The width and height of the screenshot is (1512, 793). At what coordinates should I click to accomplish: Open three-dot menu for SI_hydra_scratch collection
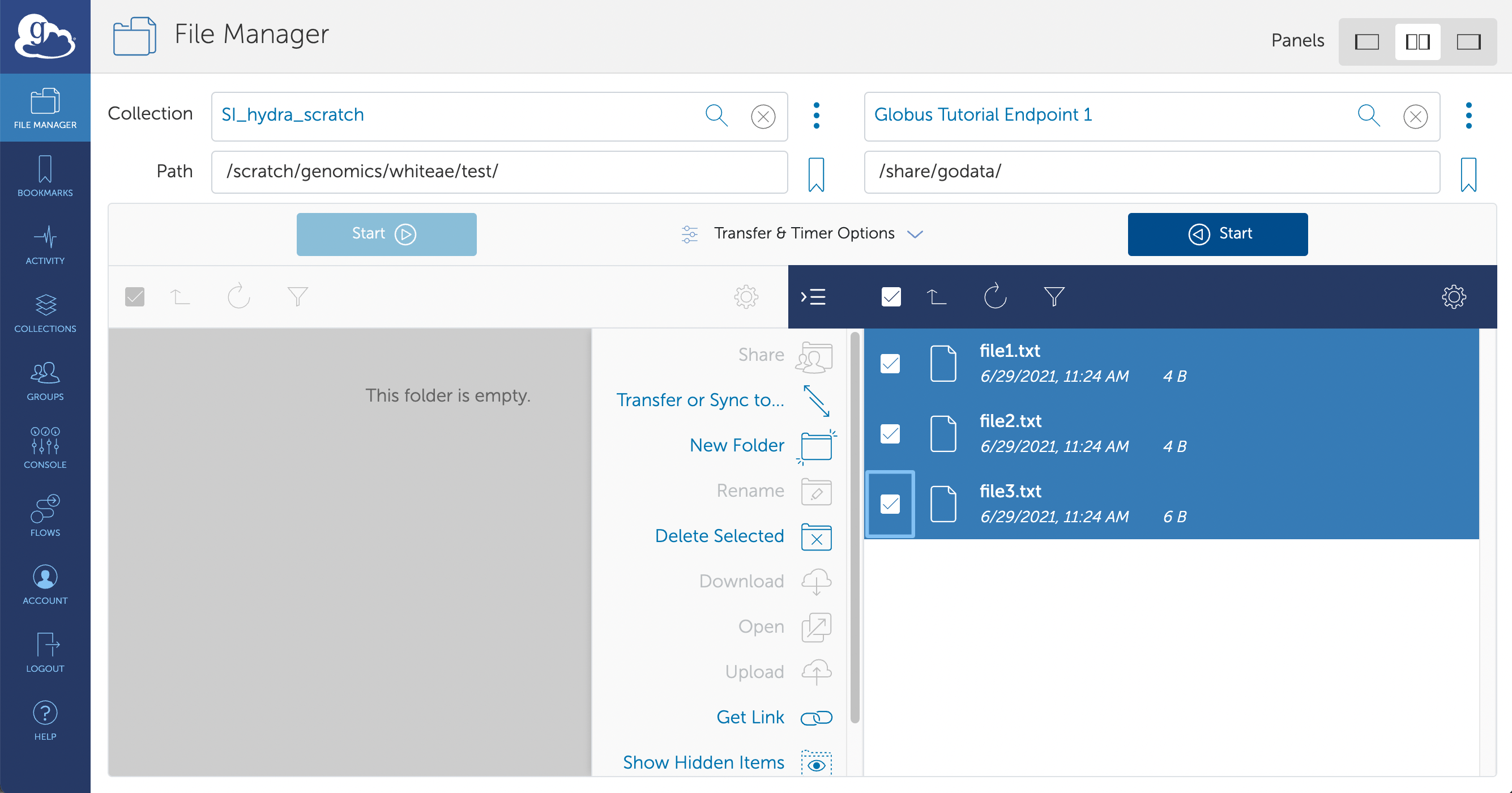click(816, 116)
